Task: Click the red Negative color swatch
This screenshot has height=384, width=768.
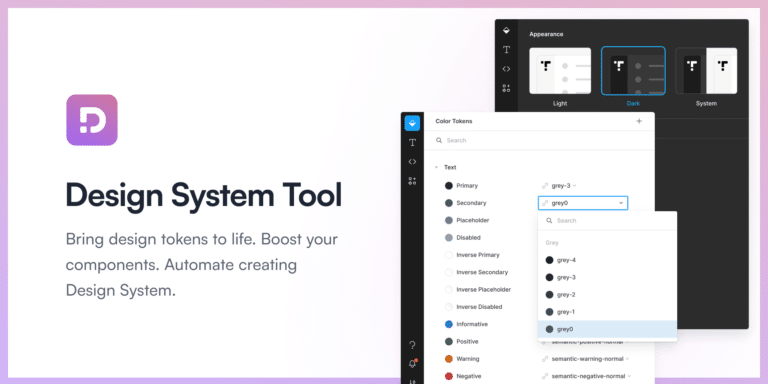Action: coord(449,376)
